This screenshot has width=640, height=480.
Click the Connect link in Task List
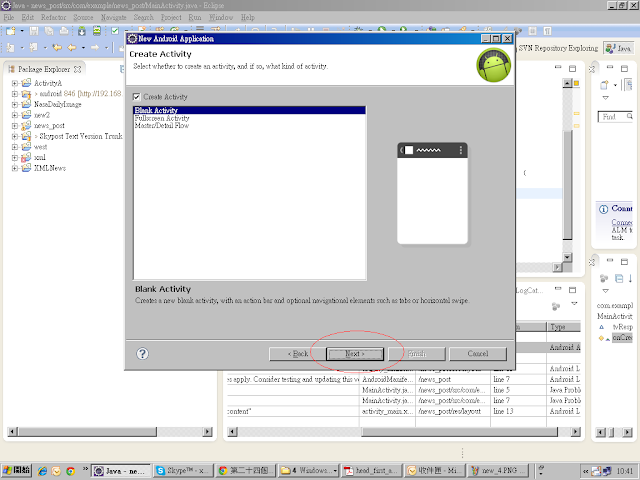point(622,222)
